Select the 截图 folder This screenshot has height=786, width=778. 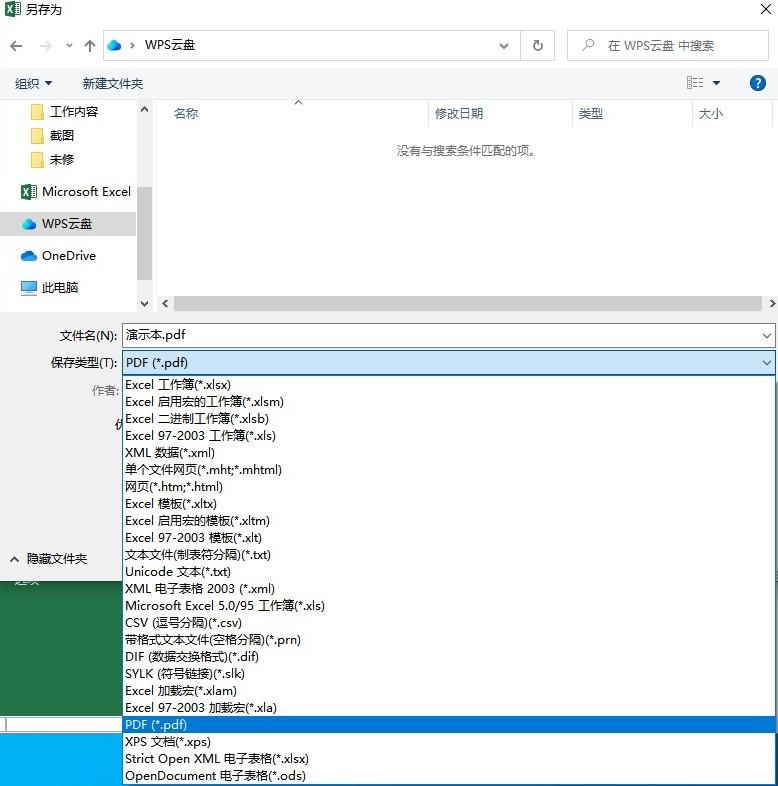pyautogui.click(x=53, y=136)
